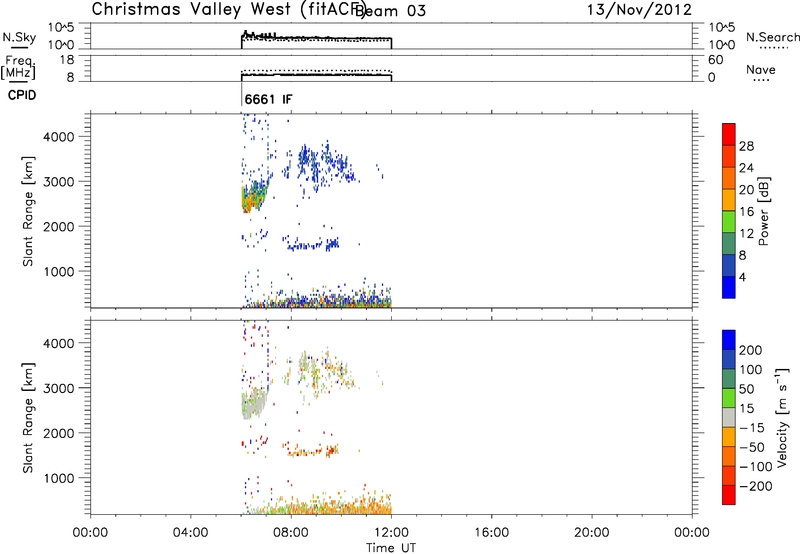Click the Christmas Valley West (fitACF) title
The height and width of the screenshot is (554, 800).
click(228, 10)
